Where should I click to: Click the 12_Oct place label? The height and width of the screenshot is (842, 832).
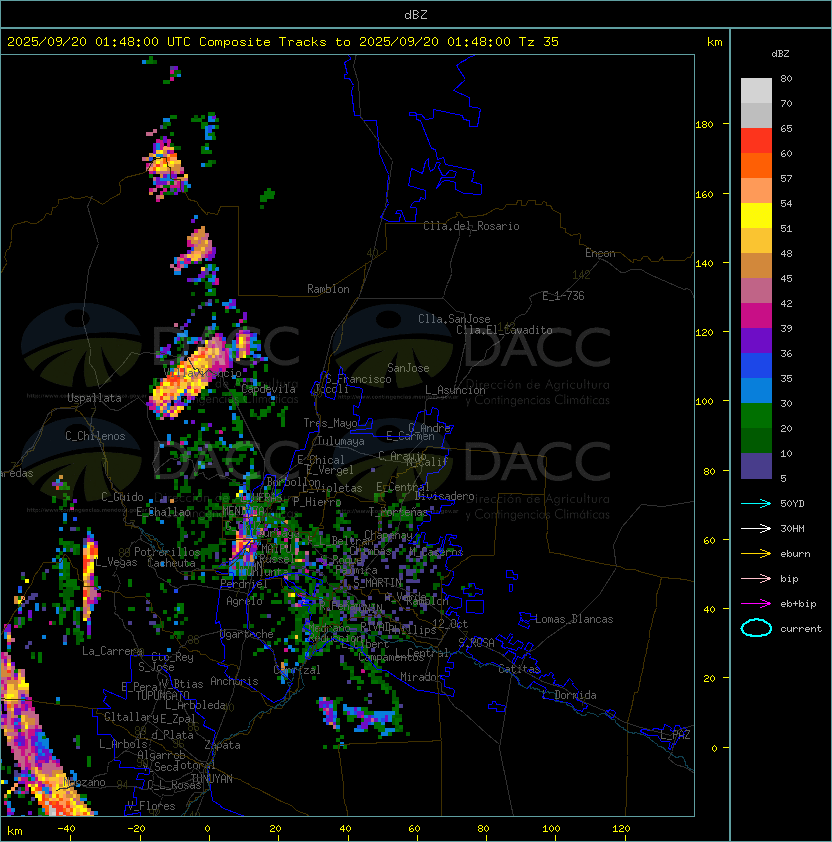pos(450,624)
